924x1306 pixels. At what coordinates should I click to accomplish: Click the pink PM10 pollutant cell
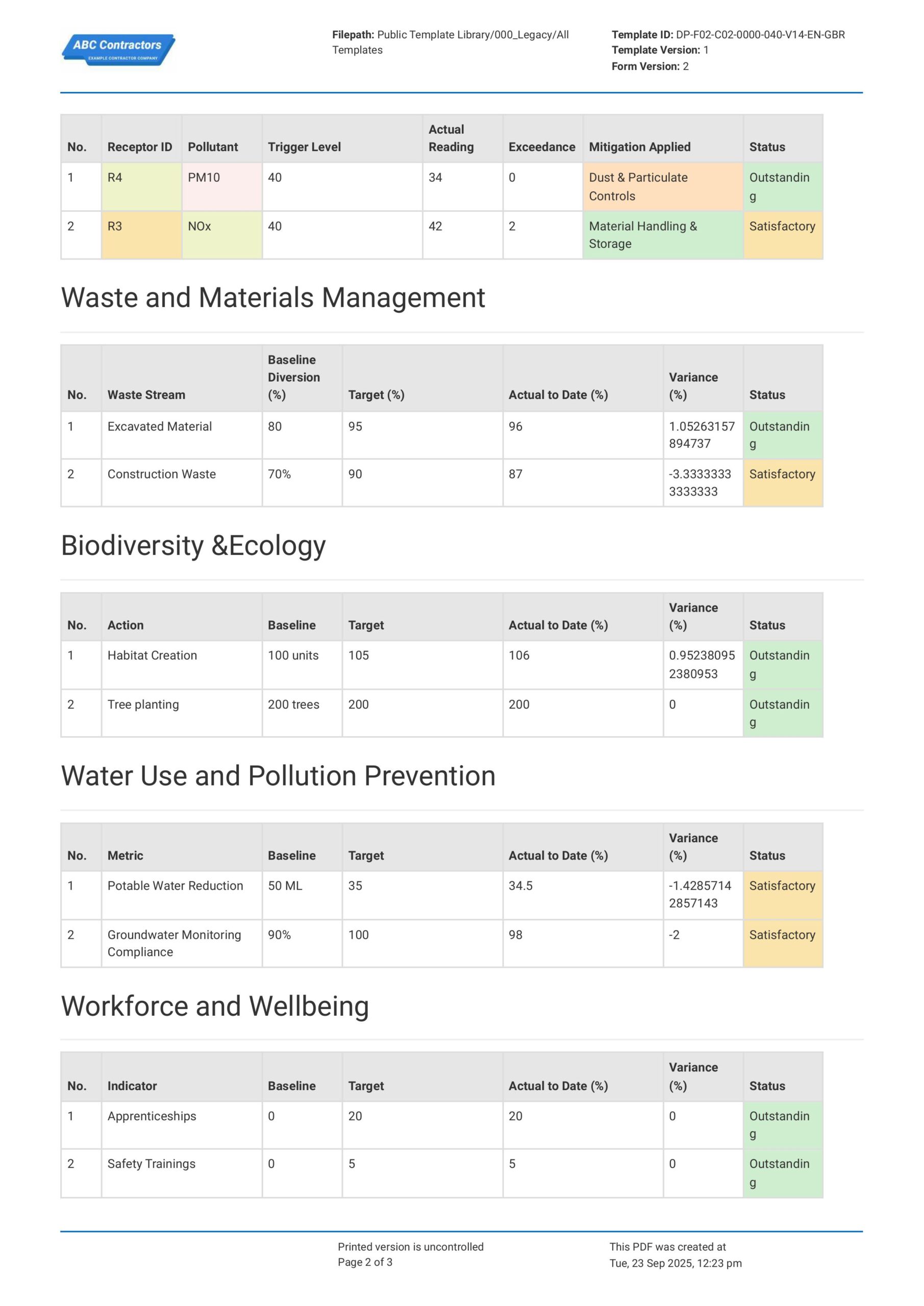pyautogui.click(x=221, y=187)
